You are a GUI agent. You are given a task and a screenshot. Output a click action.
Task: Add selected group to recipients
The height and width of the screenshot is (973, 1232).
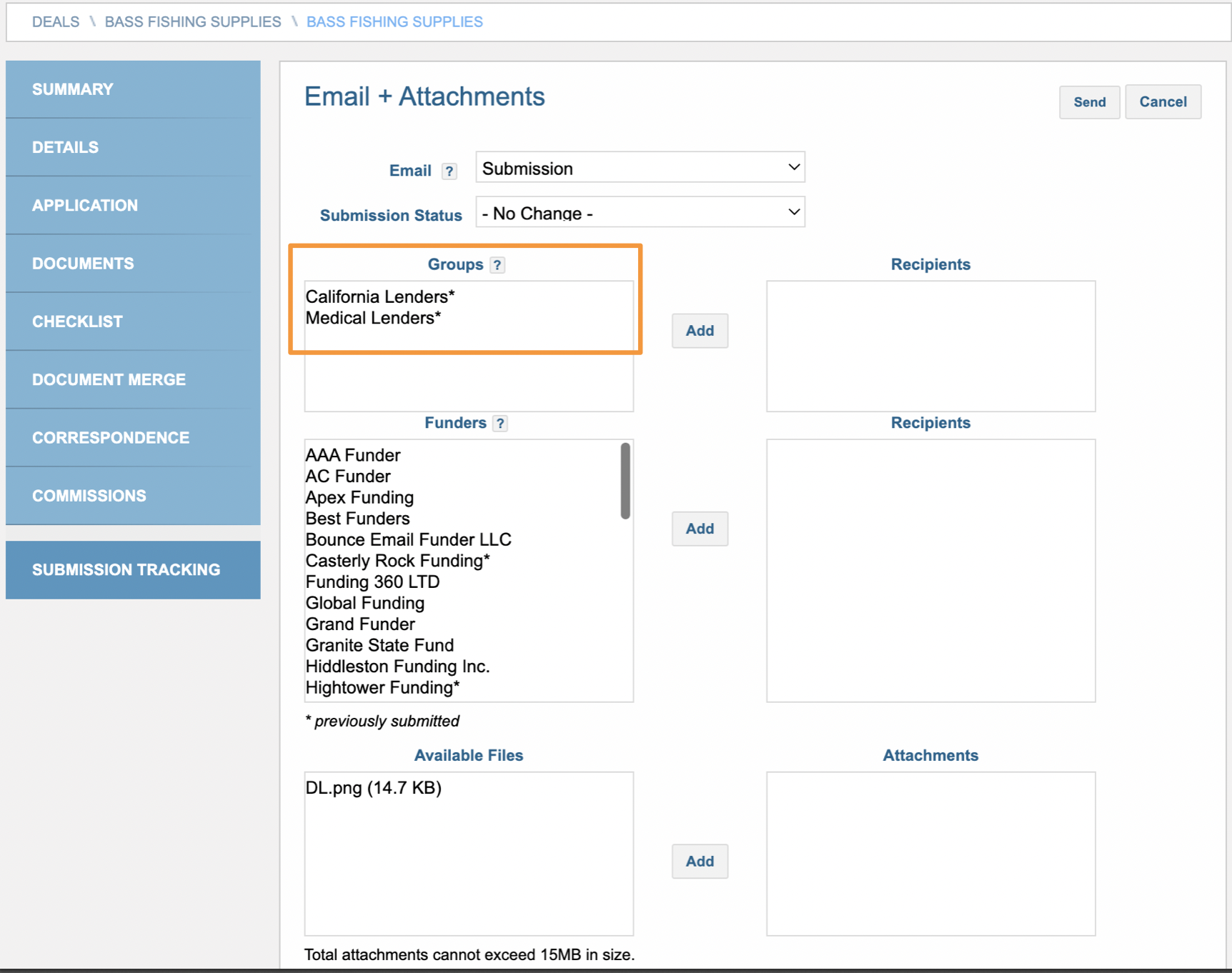tap(700, 331)
